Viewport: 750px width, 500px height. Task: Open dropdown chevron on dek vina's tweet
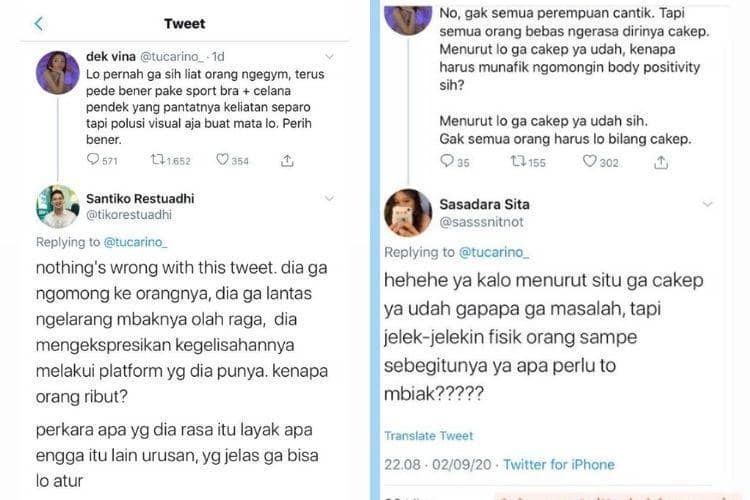(x=330, y=57)
